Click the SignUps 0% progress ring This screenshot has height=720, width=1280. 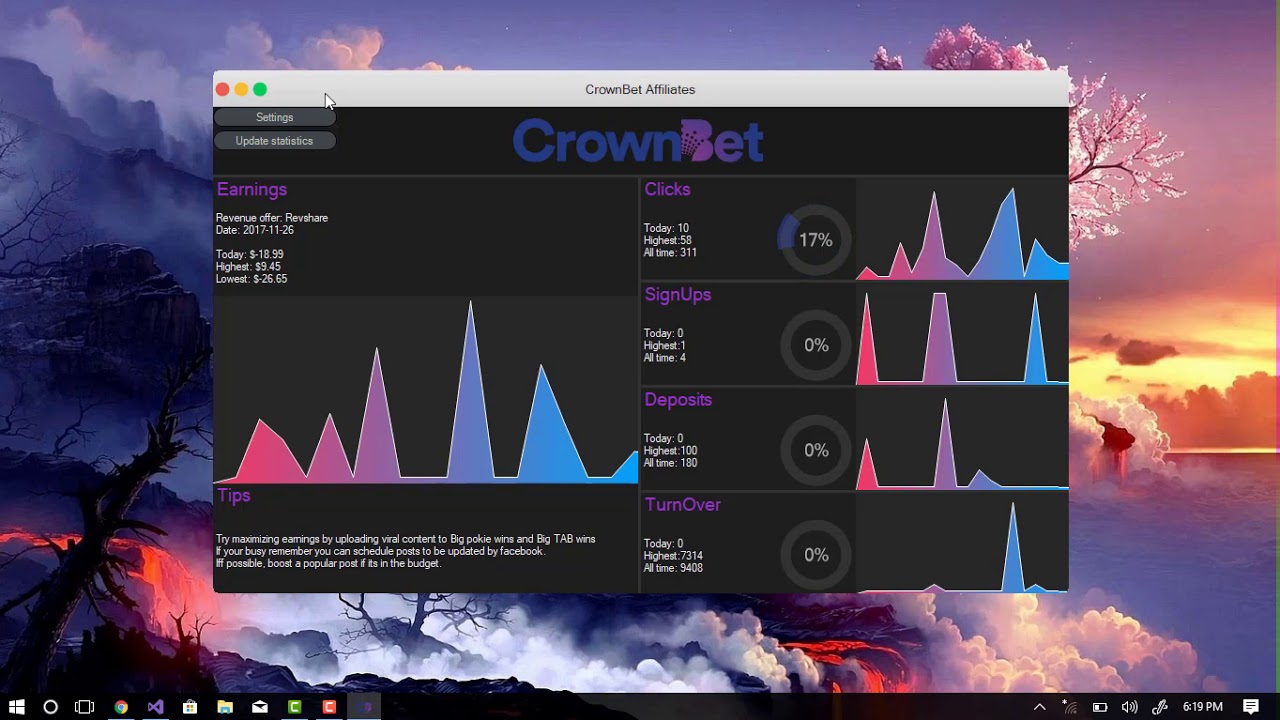(816, 345)
